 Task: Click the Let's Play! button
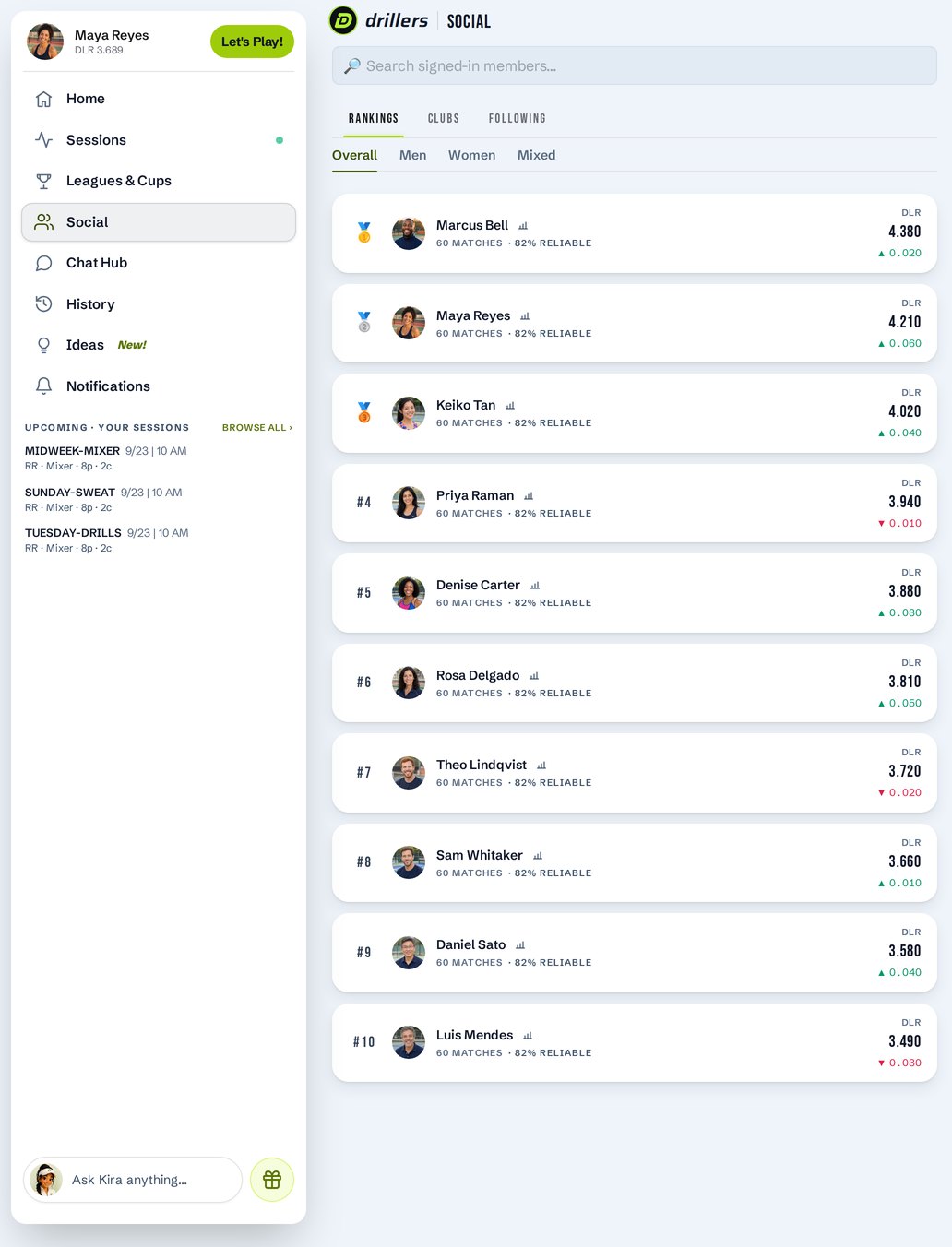[x=253, y=42]
